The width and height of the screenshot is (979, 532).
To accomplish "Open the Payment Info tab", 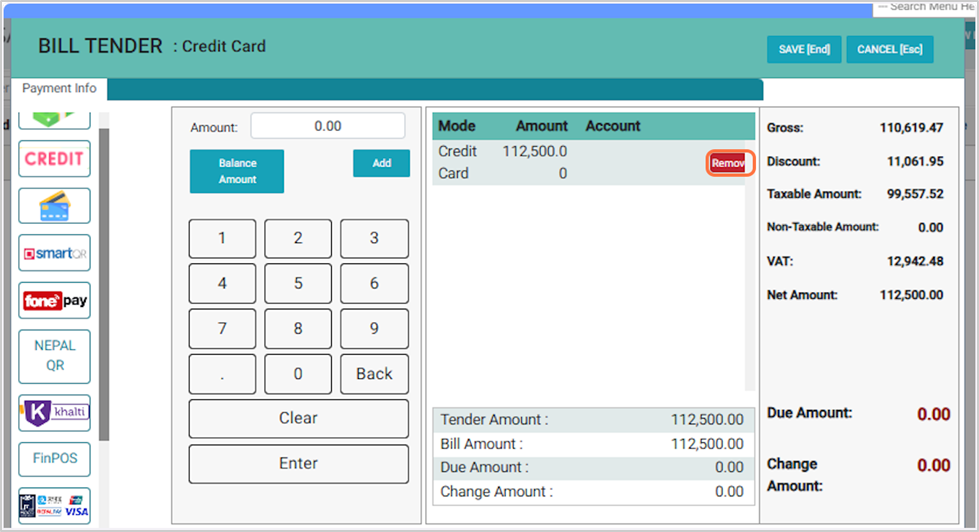I will point(59,88).
